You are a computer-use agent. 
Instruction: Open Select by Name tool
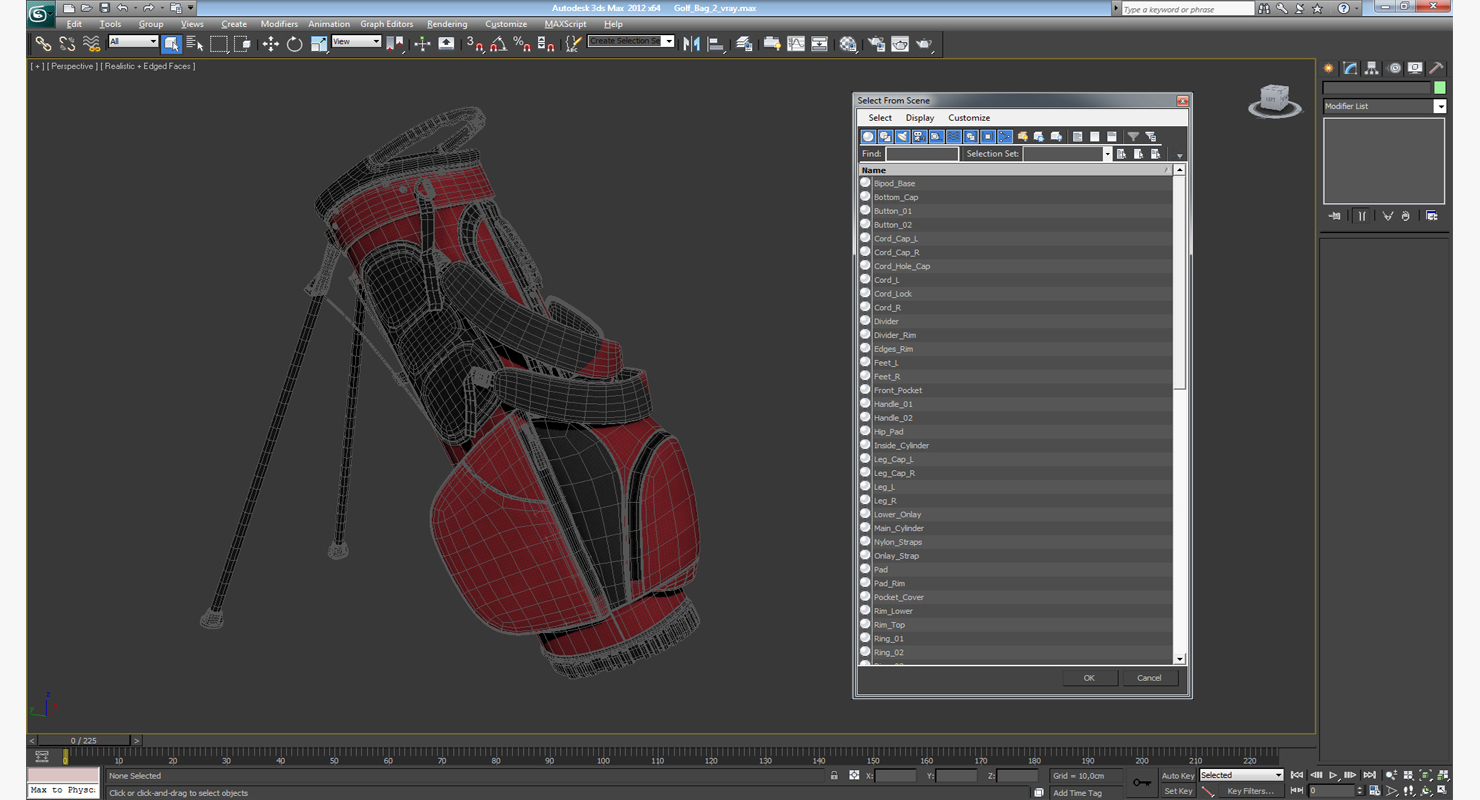click(195, 44)
